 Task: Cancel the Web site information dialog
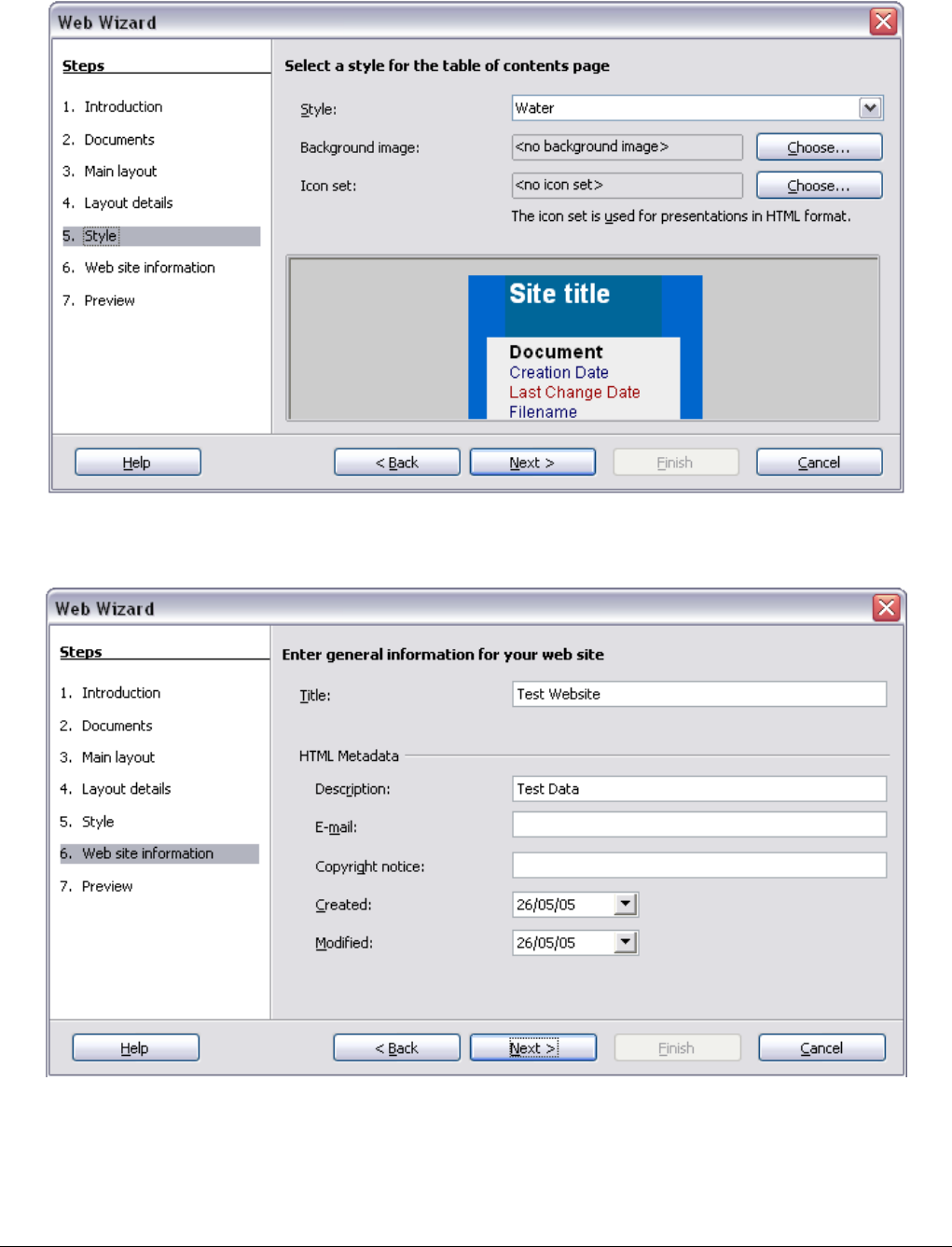click(821, 1048)
